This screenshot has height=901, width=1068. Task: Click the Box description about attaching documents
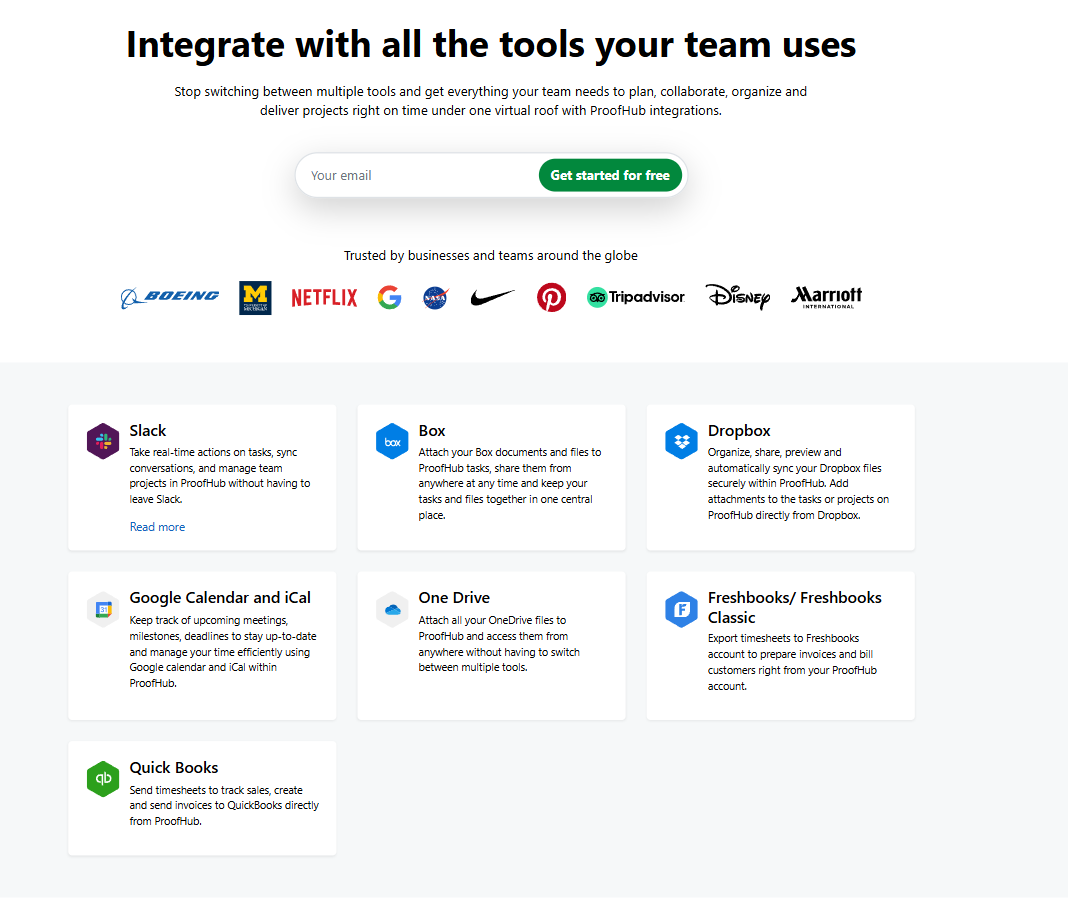[510, 484]
